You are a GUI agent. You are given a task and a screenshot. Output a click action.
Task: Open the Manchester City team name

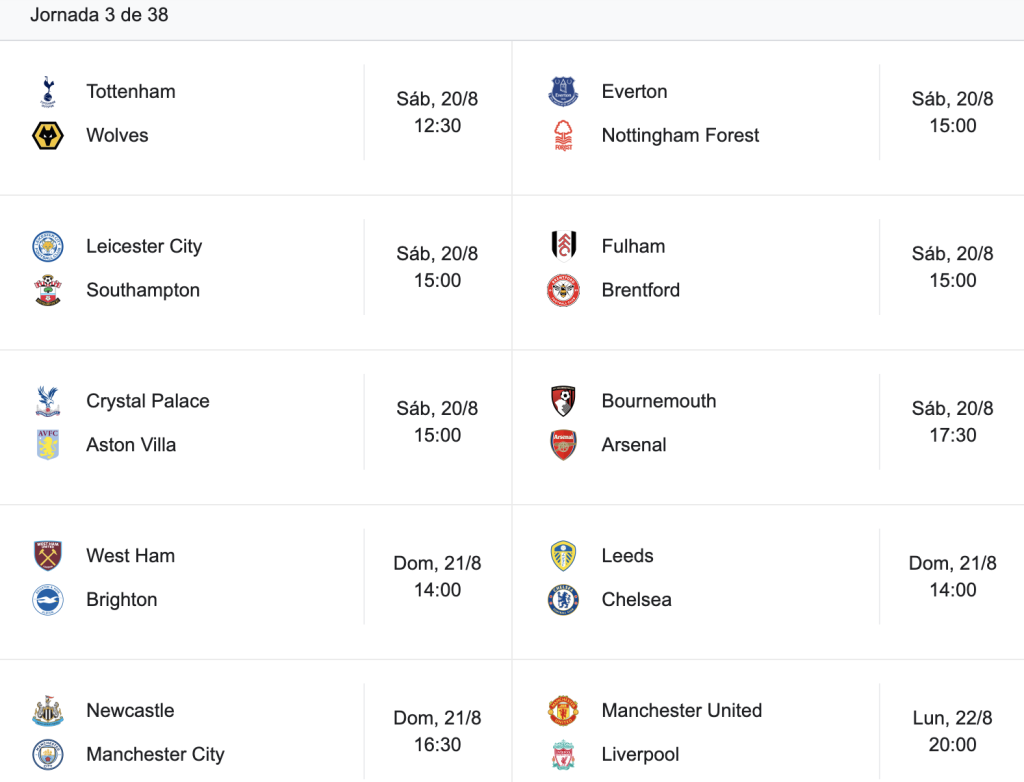(x=155, y=755)
